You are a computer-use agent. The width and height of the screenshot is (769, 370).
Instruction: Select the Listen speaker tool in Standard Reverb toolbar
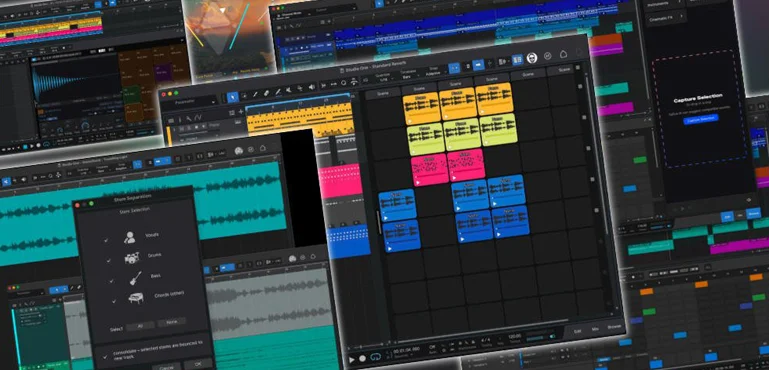[x=311, y=87]
